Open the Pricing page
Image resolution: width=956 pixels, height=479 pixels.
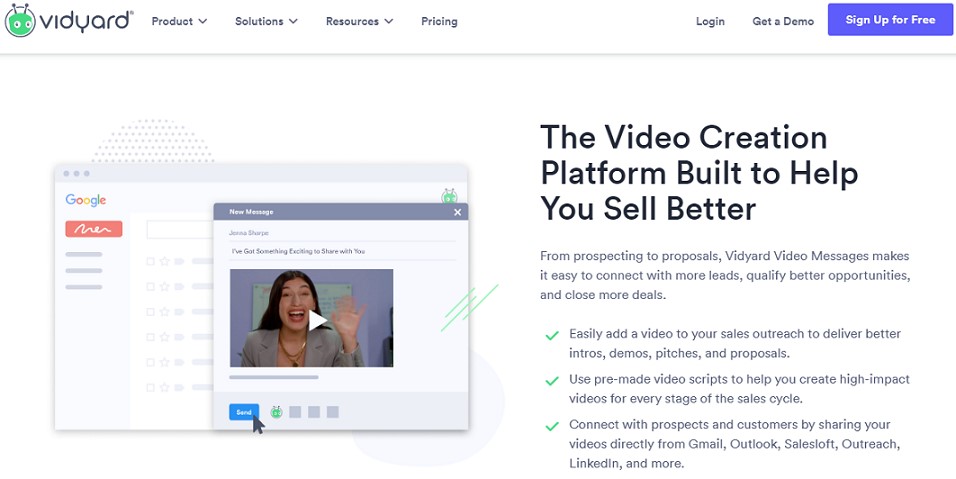(439, 21)
